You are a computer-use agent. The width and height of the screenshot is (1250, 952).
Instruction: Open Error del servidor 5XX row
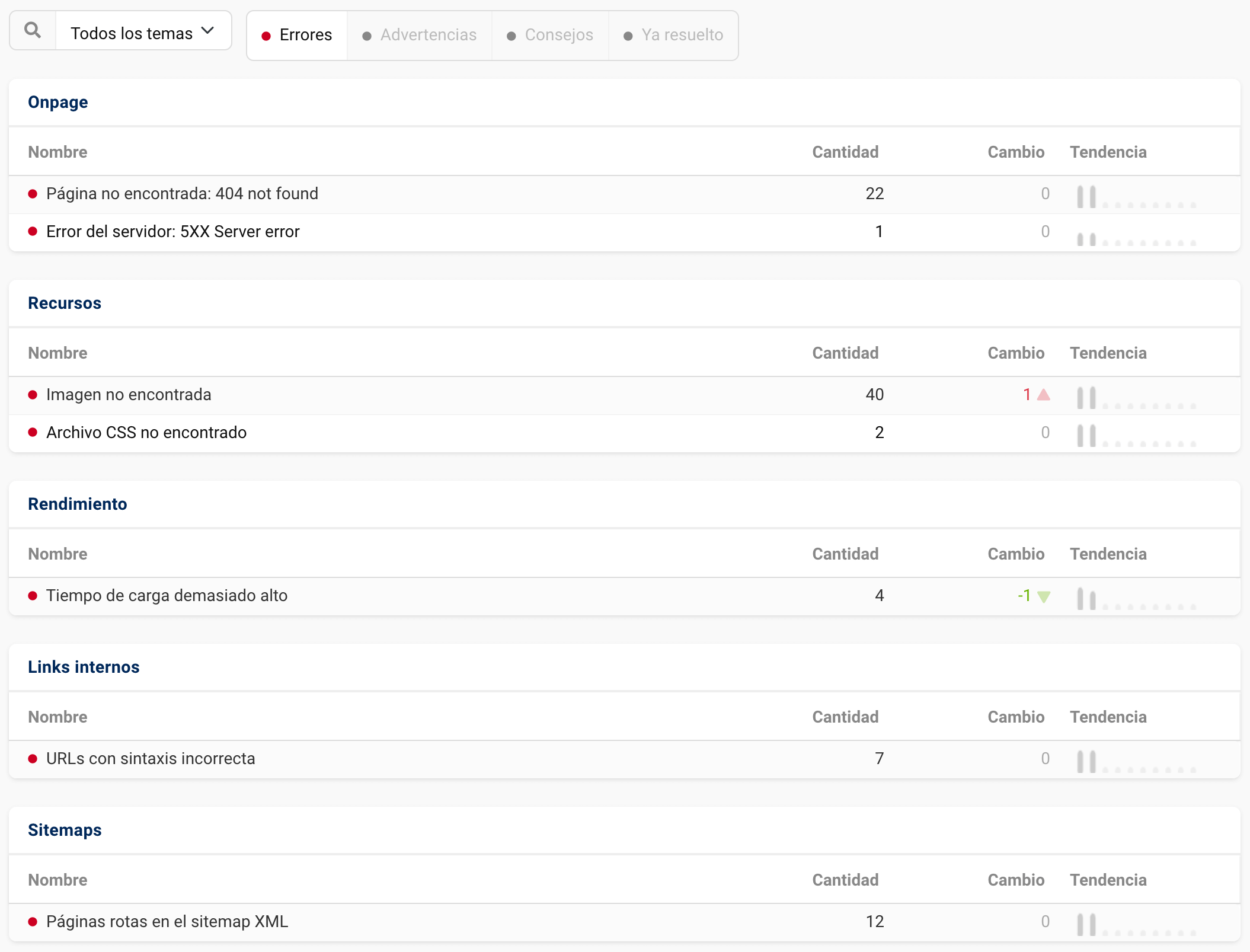coord(173,232)
